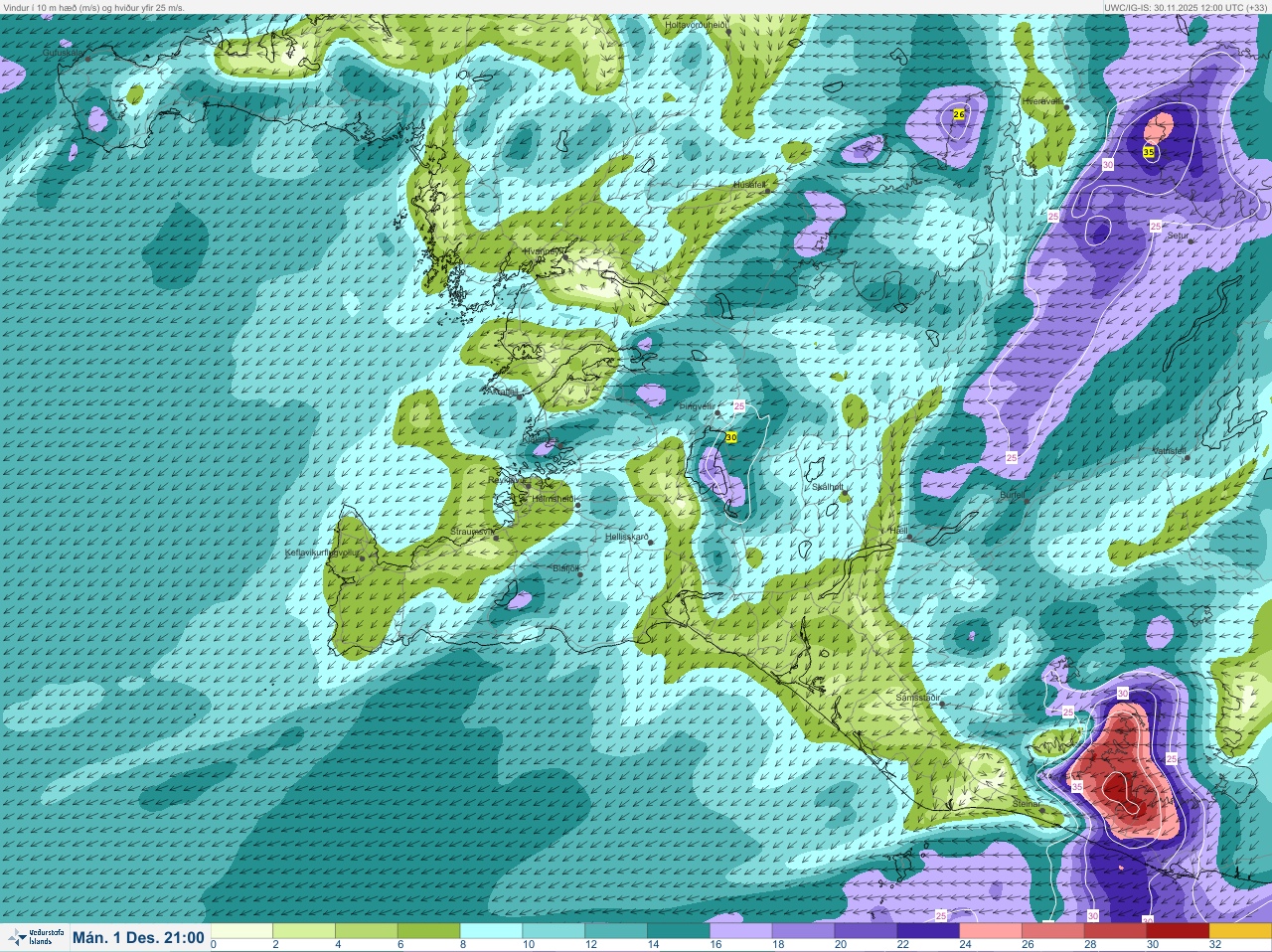Click the Veðurstofa Íslands logo
The width and height of the screenshot is (1272, 952).
(x=35, y=937)
